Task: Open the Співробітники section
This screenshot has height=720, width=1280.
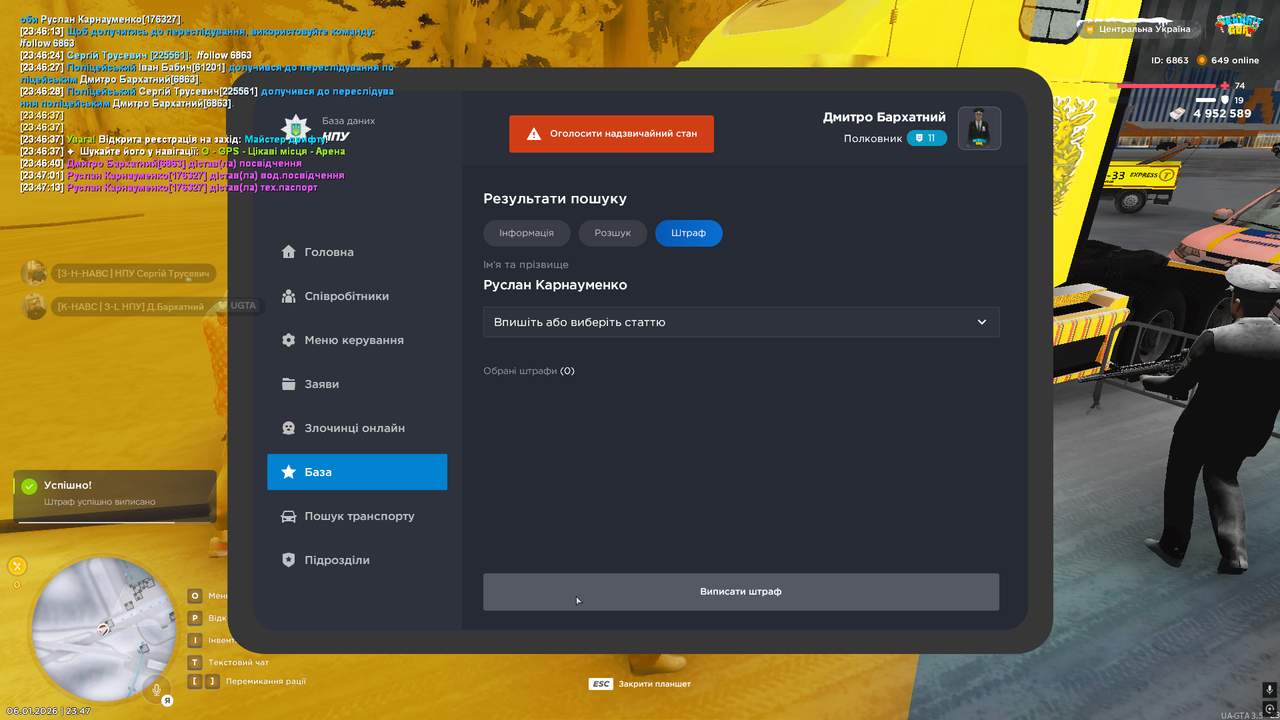Action: pos(357,296)
